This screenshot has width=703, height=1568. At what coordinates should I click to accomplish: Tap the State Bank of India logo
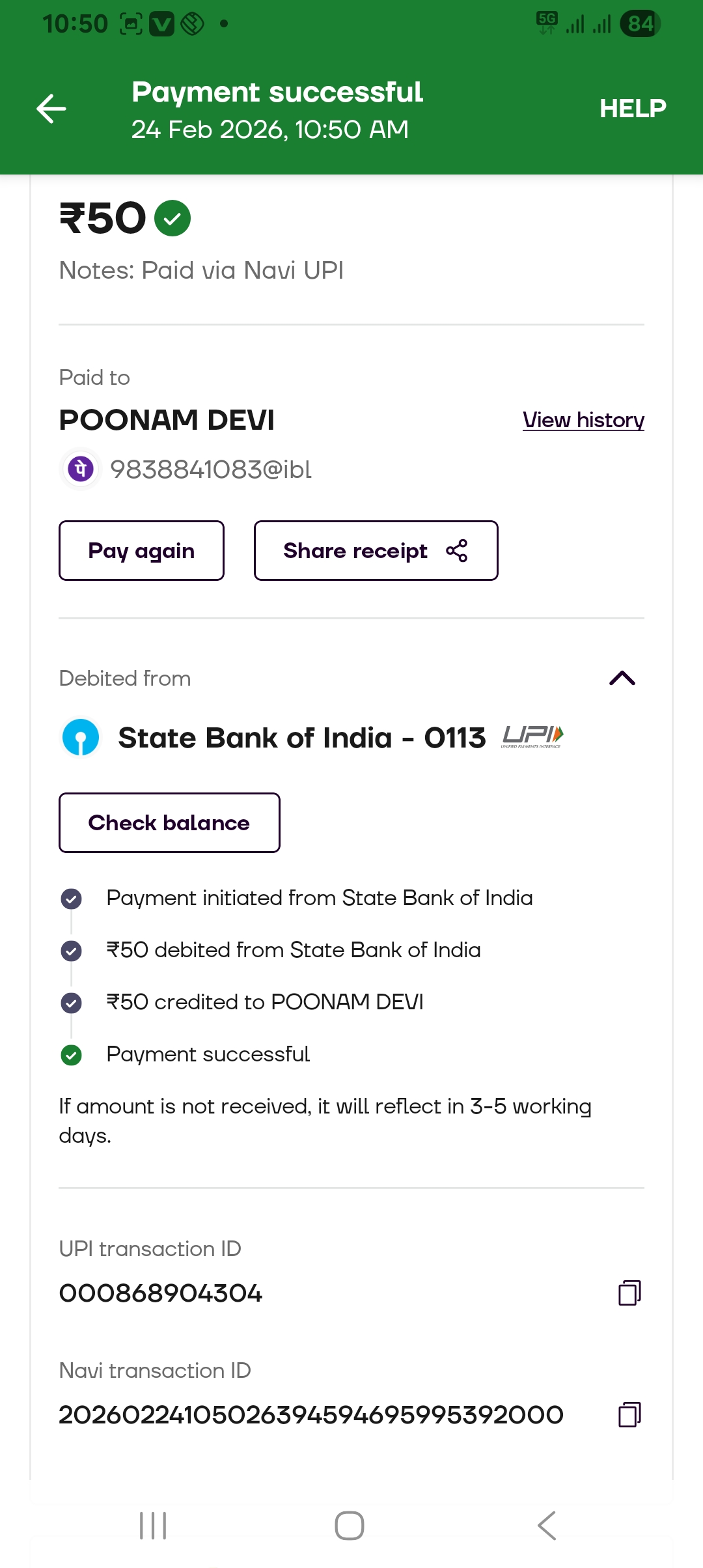81,737
